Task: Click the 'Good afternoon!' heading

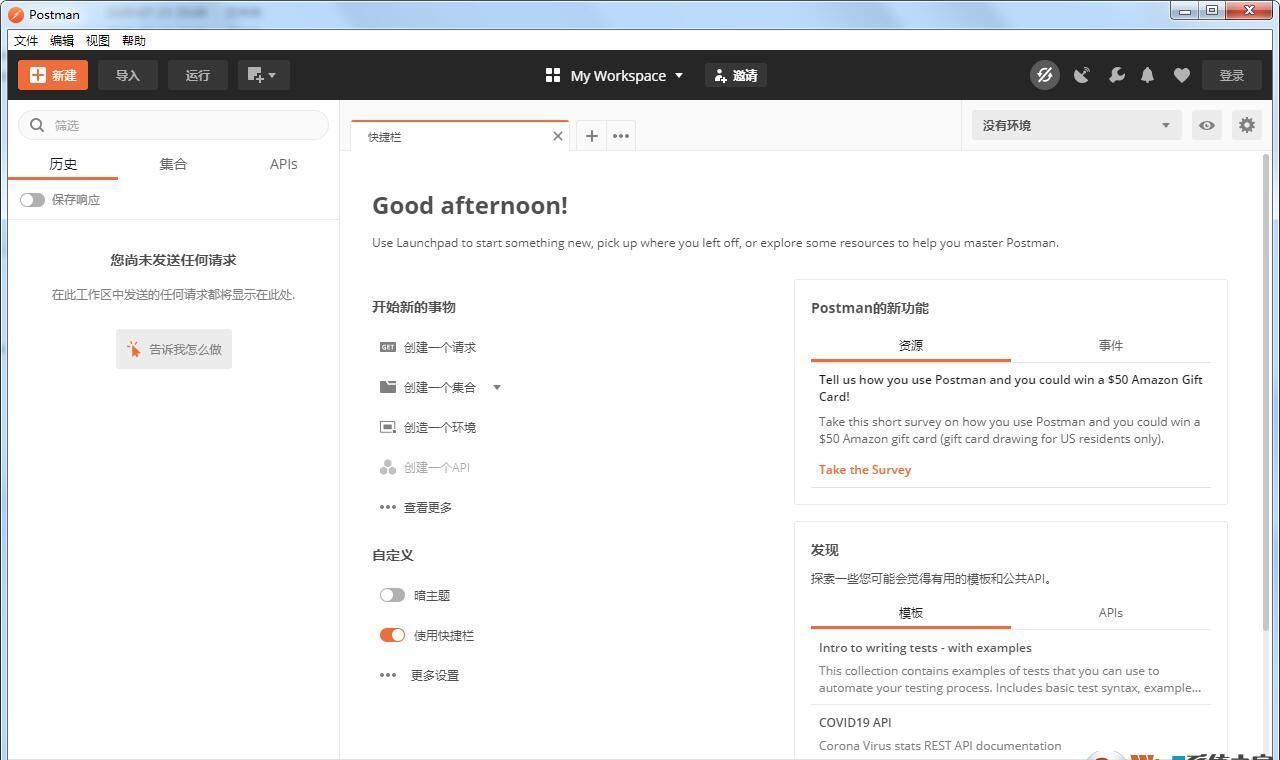Action: (x=470, y=205)
